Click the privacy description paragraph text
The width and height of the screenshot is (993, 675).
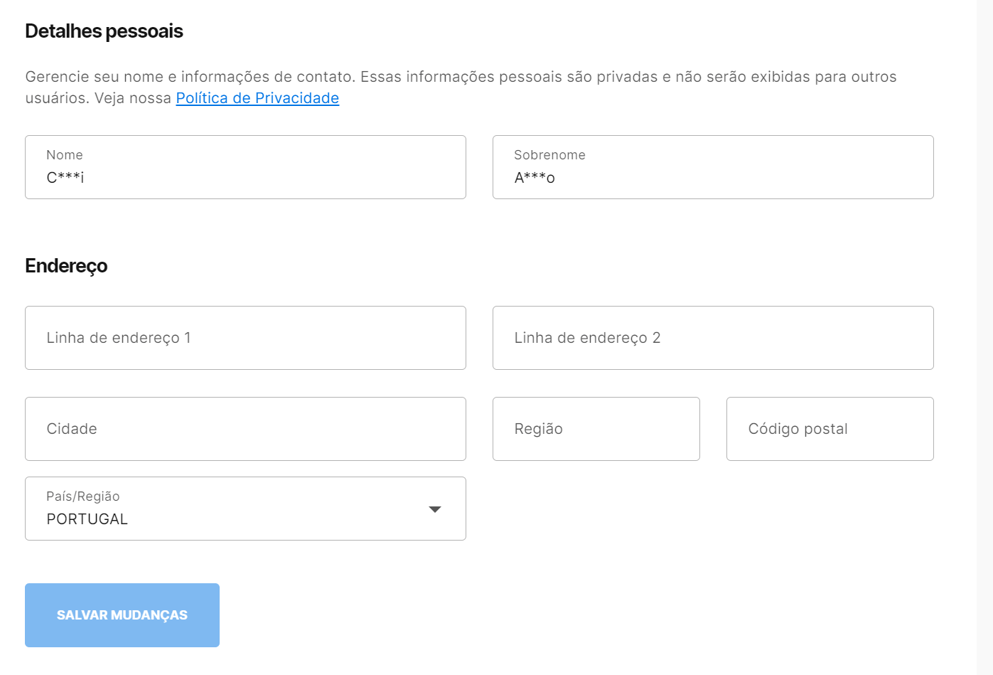pos(461,87)
